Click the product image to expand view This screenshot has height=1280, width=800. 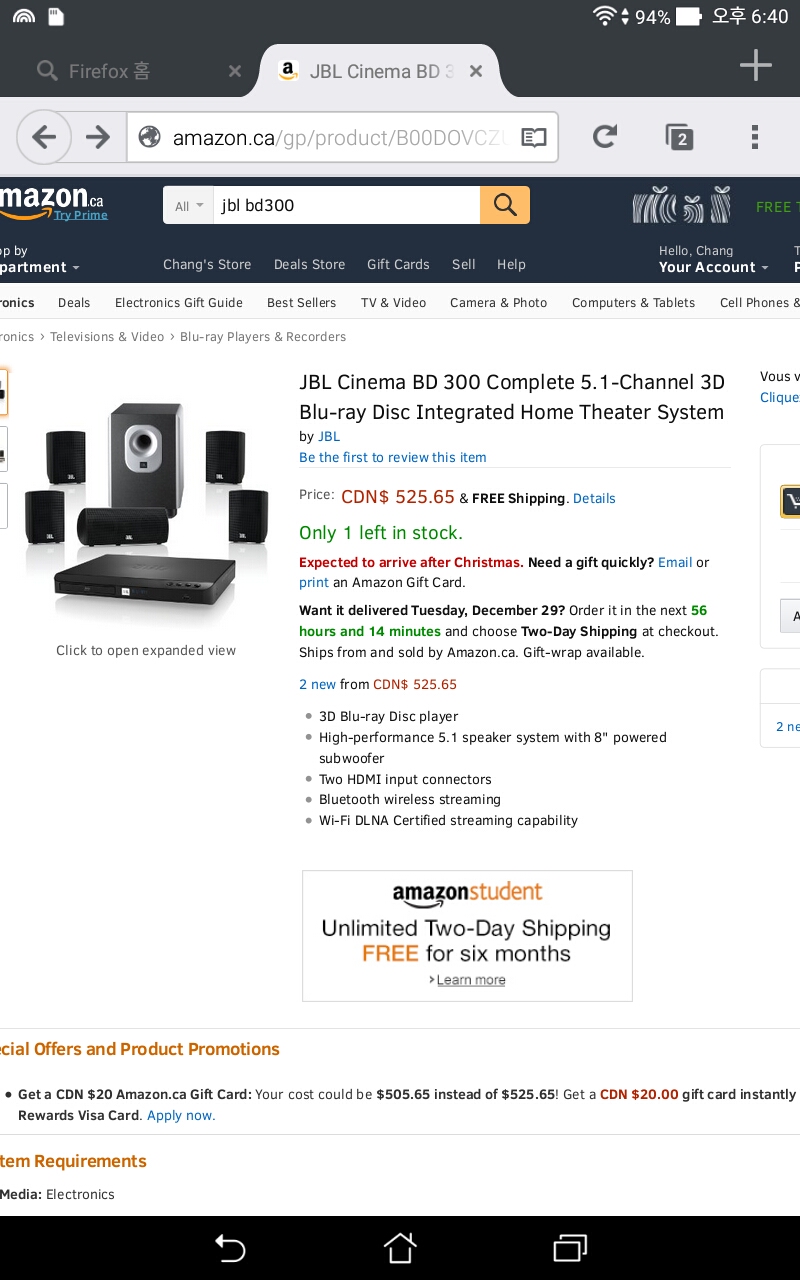(x=146, y=510)
